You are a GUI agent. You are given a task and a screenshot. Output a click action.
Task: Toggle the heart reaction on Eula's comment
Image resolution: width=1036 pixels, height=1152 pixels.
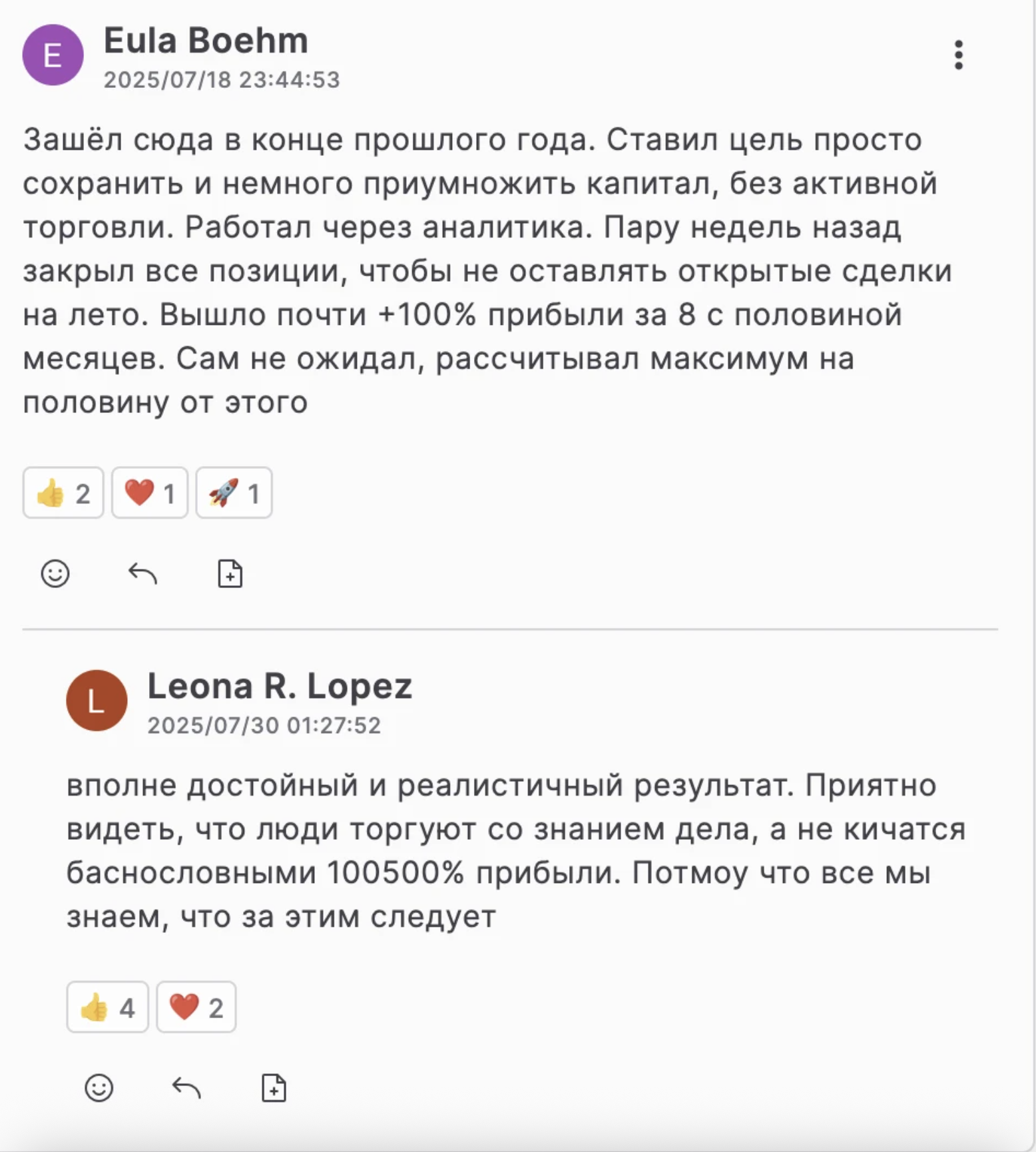click(150, 493)
